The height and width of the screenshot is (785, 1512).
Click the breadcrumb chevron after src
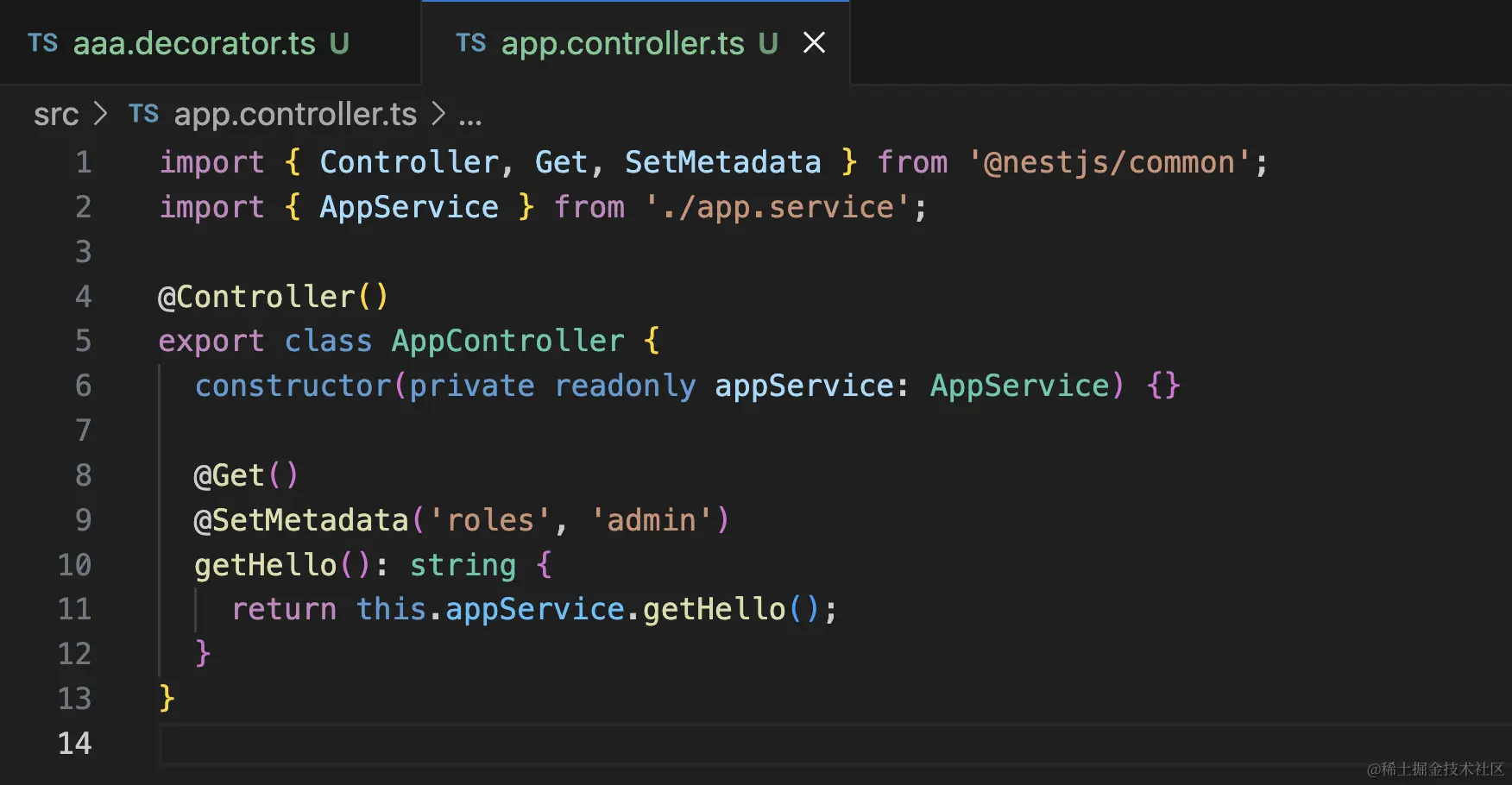[101, 114]
